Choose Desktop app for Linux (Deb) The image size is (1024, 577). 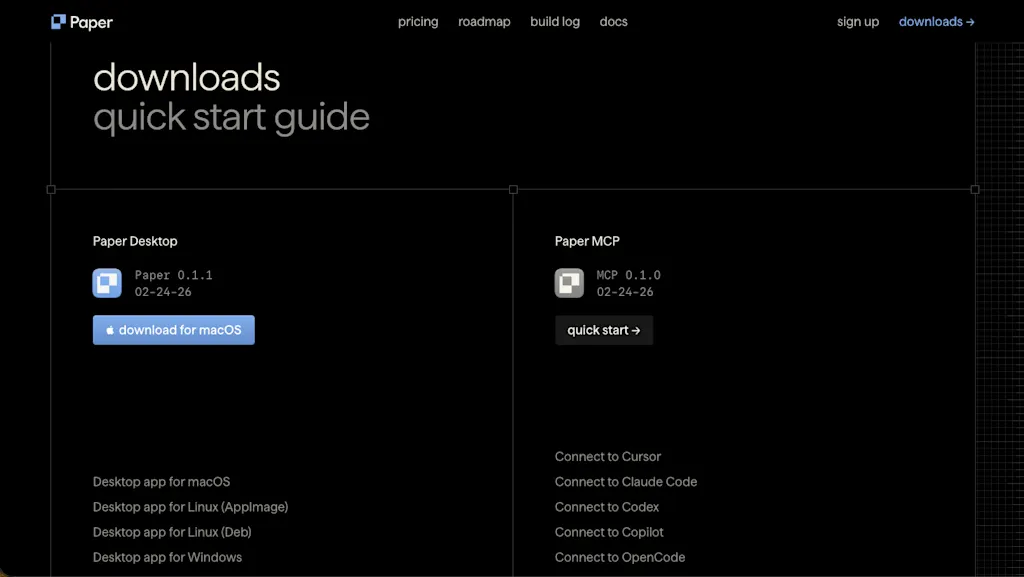[172, 532]
